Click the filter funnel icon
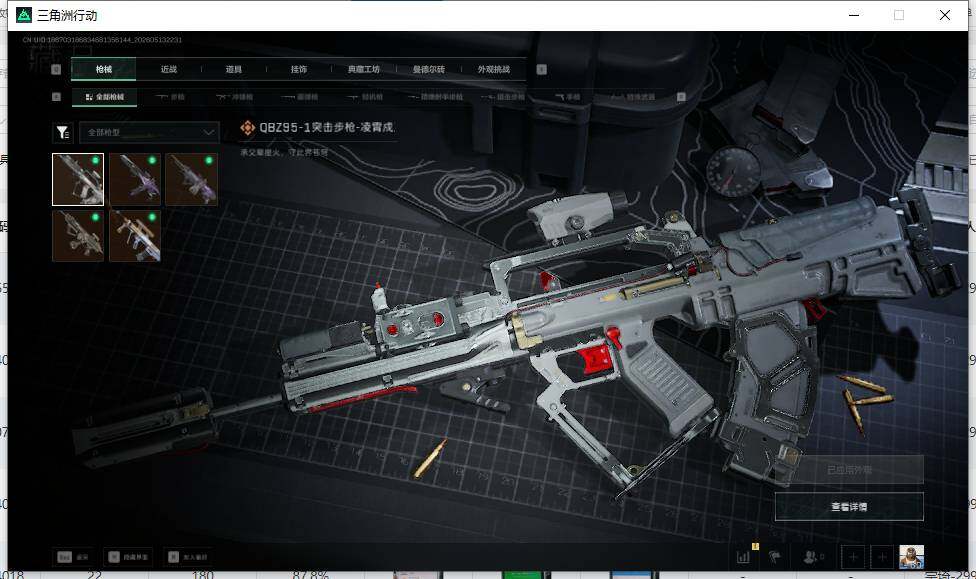Viewport: 976px width, 579px height. [63, 133]
